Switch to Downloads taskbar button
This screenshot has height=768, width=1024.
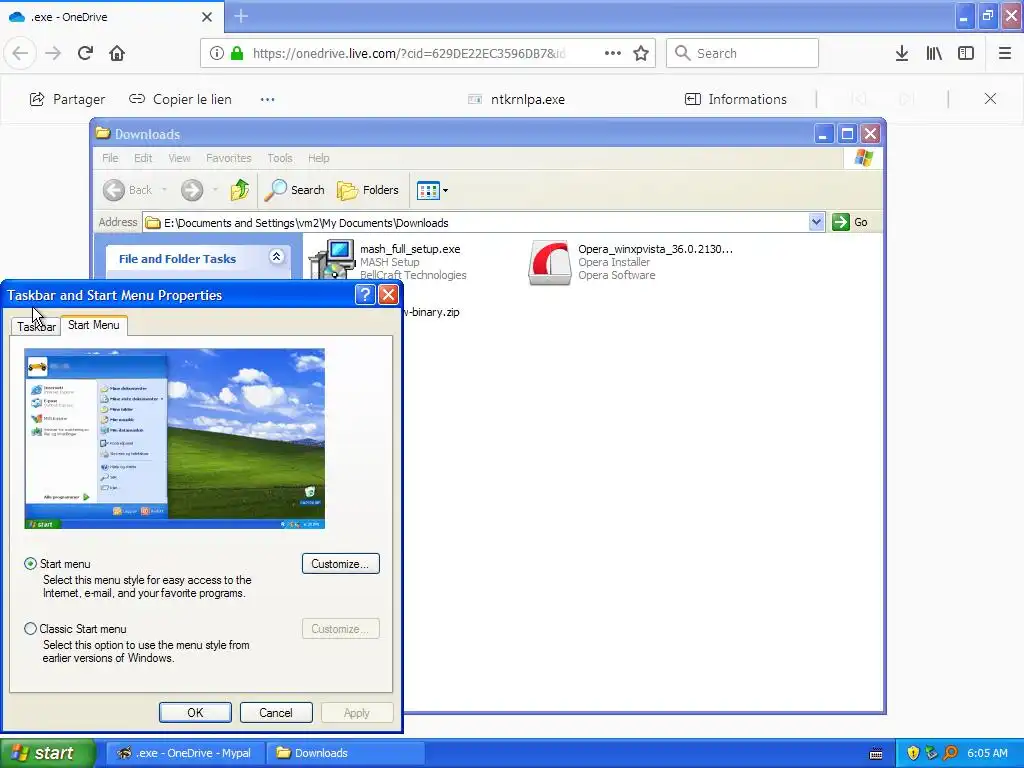coord(347,753)
